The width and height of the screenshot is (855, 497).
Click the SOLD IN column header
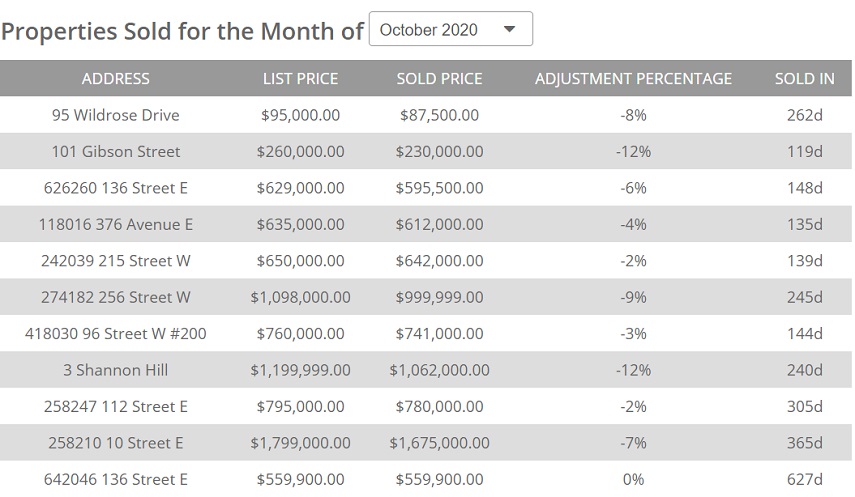click(x=804, y=79)
